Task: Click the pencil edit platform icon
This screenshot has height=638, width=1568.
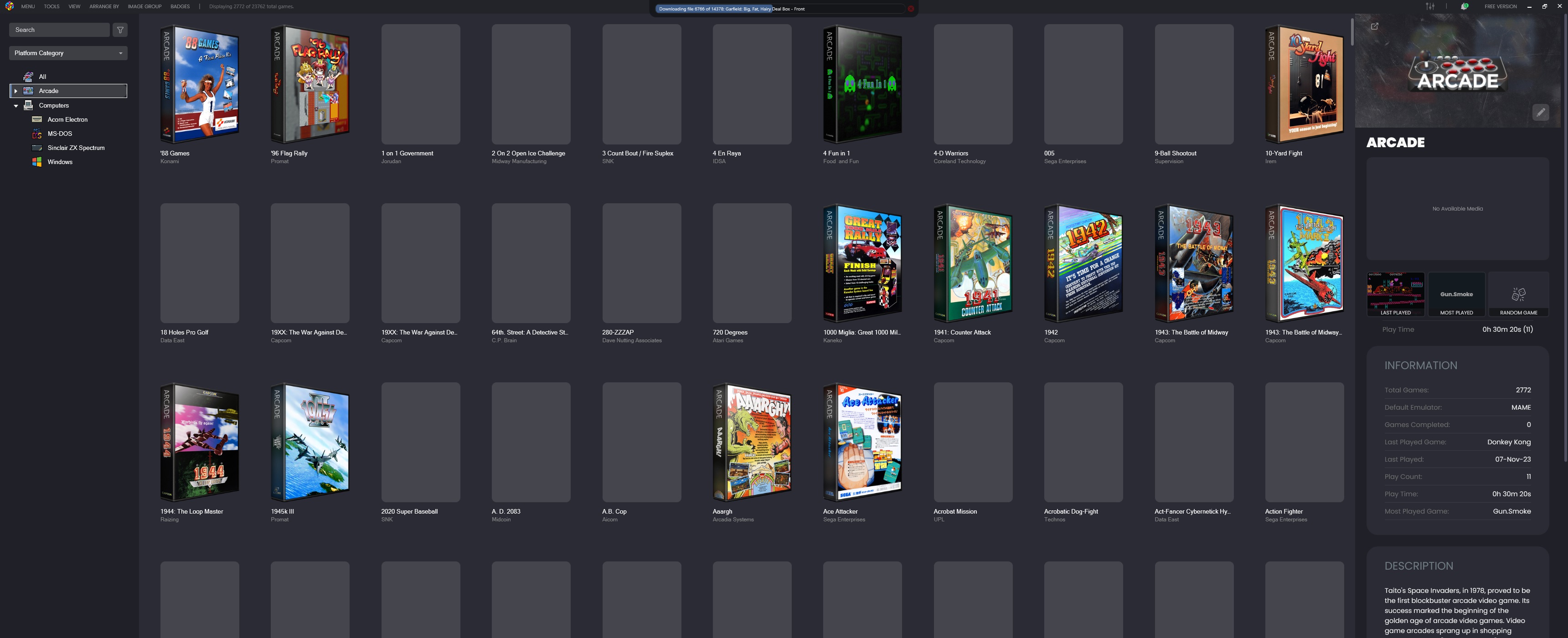Action: pyautogui.click(x=1540, y=112)
